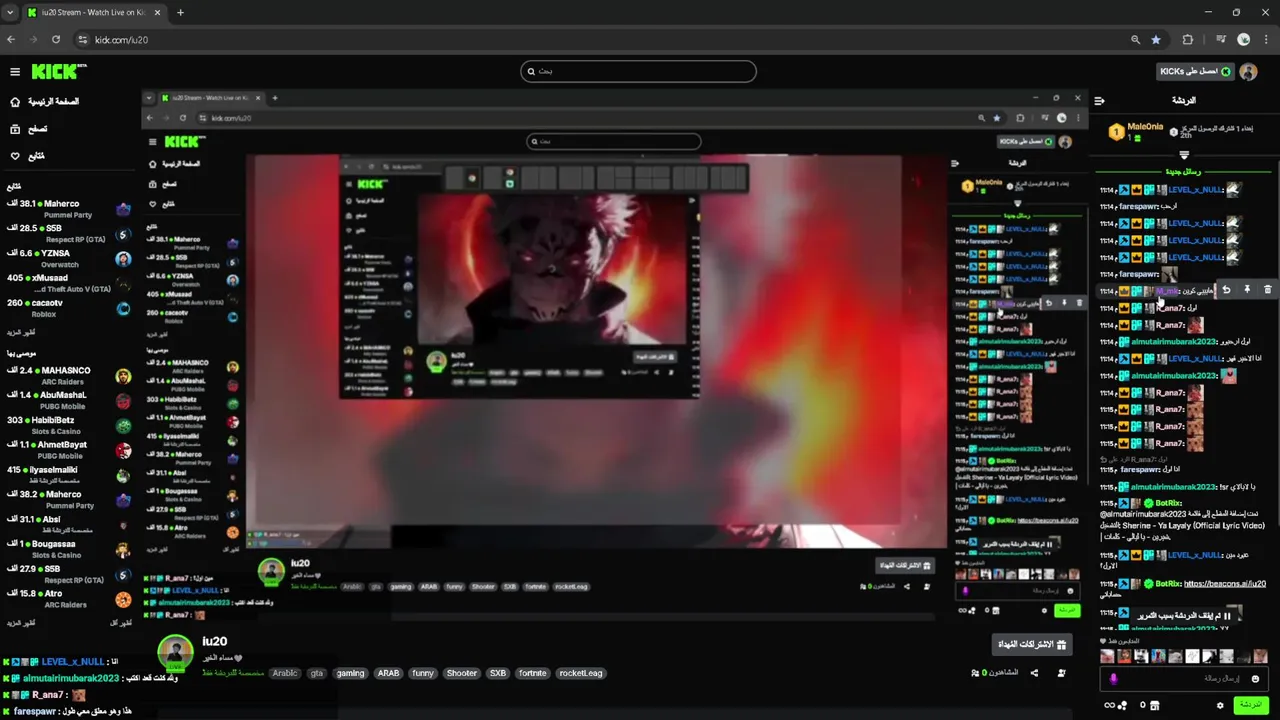
Task: Click the zoom magnifier icon in address bar
Action: [1135, 39]
